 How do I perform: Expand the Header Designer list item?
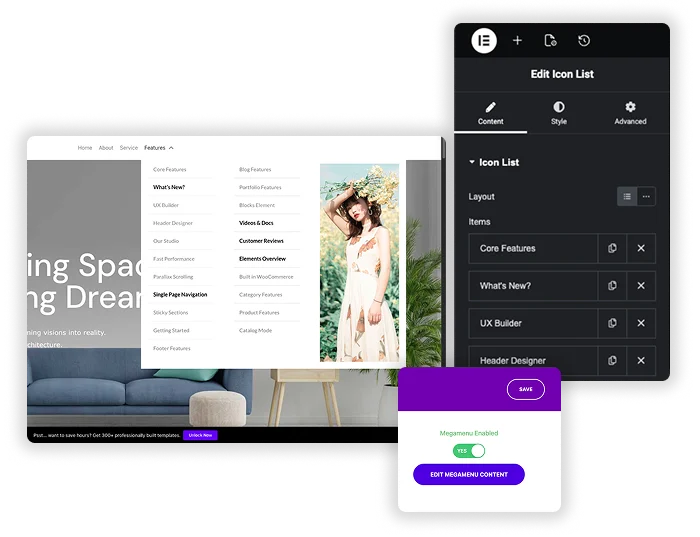click(x=533, y=360)
